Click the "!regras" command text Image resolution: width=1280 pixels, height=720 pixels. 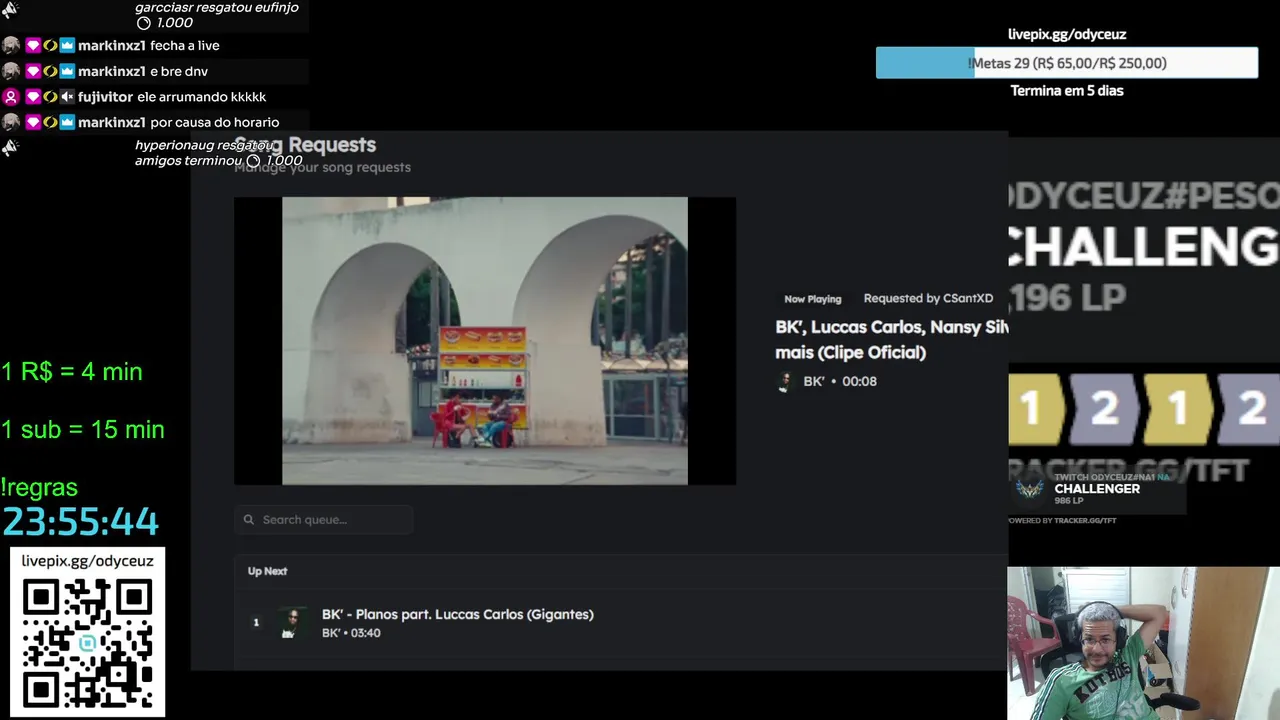(x=39, y=488)
